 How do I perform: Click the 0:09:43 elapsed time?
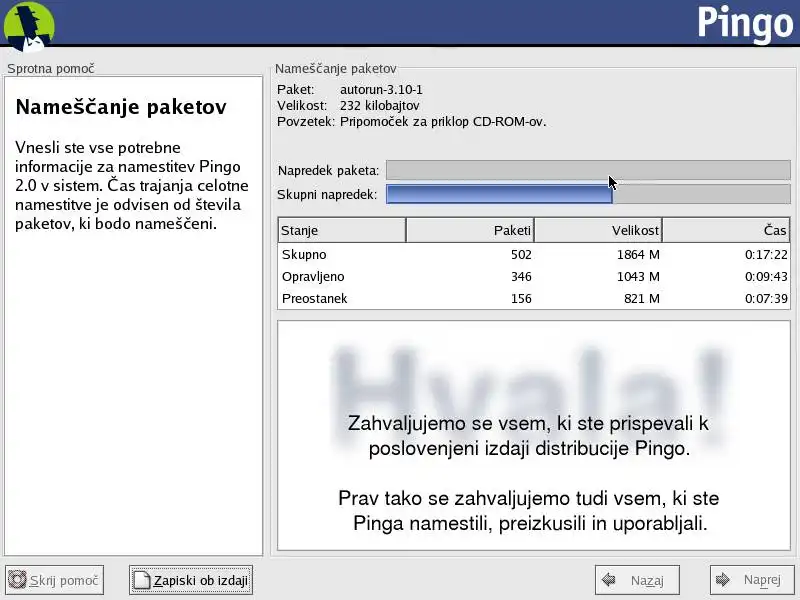point(766,277)
